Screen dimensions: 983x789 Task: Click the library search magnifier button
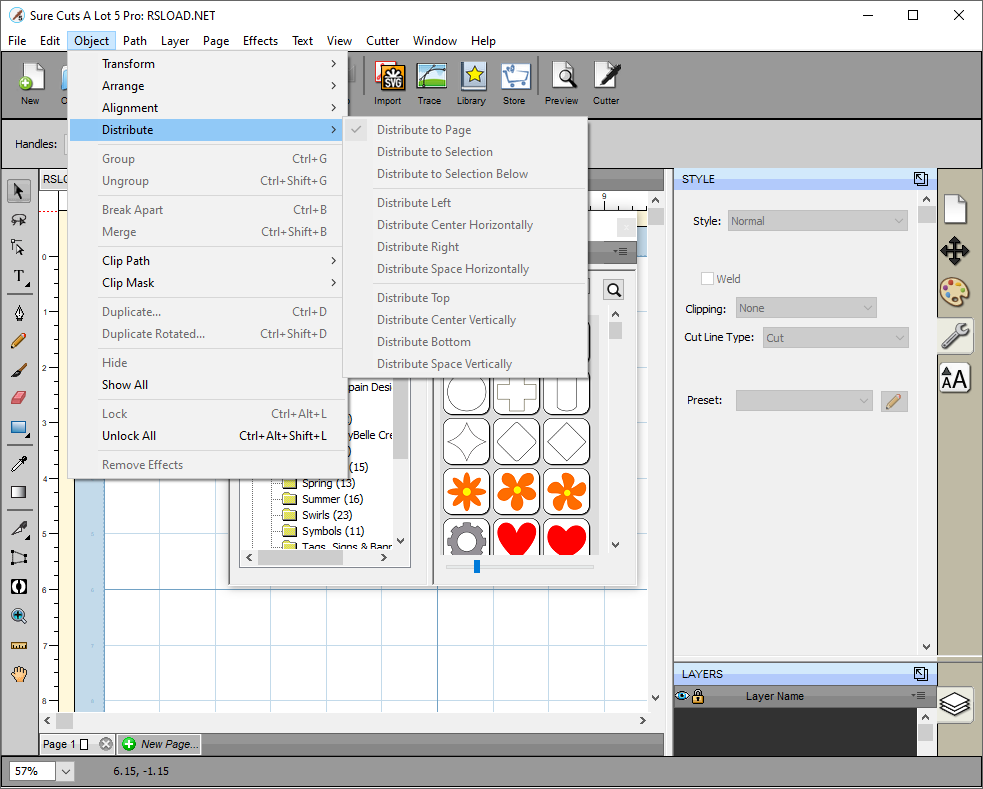point(614,290)
